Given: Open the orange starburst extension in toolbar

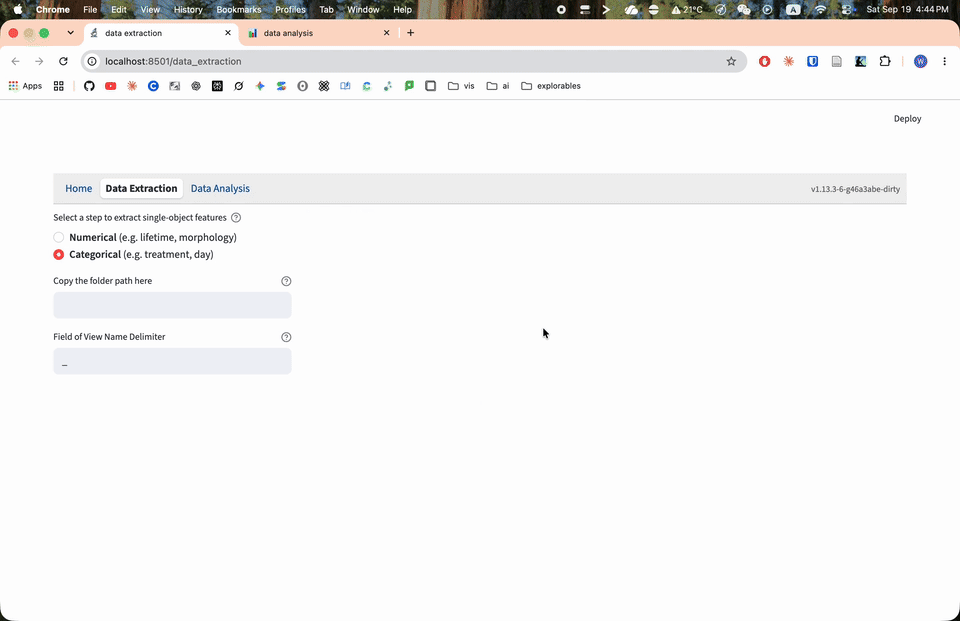Looking at the screenshot, I should tap(789, 61).
